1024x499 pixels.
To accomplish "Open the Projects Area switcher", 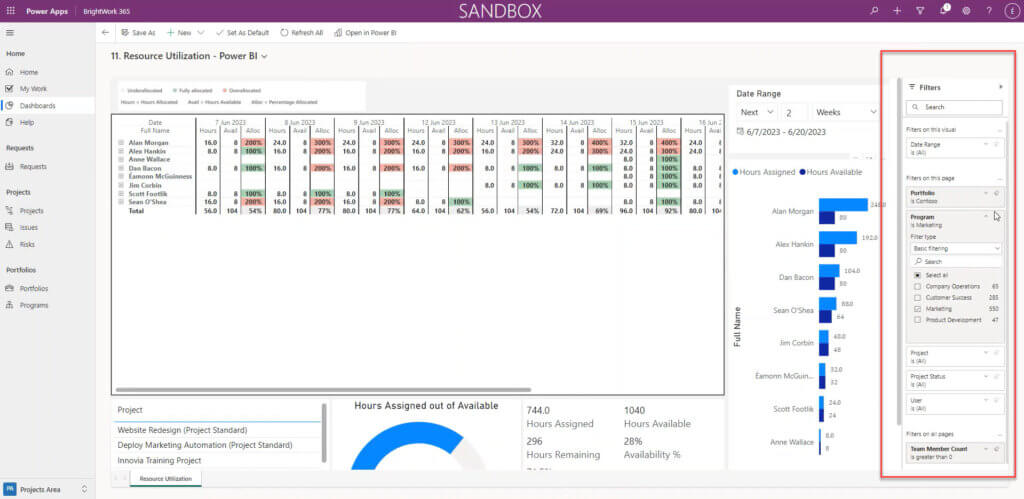I will (47, 489).
